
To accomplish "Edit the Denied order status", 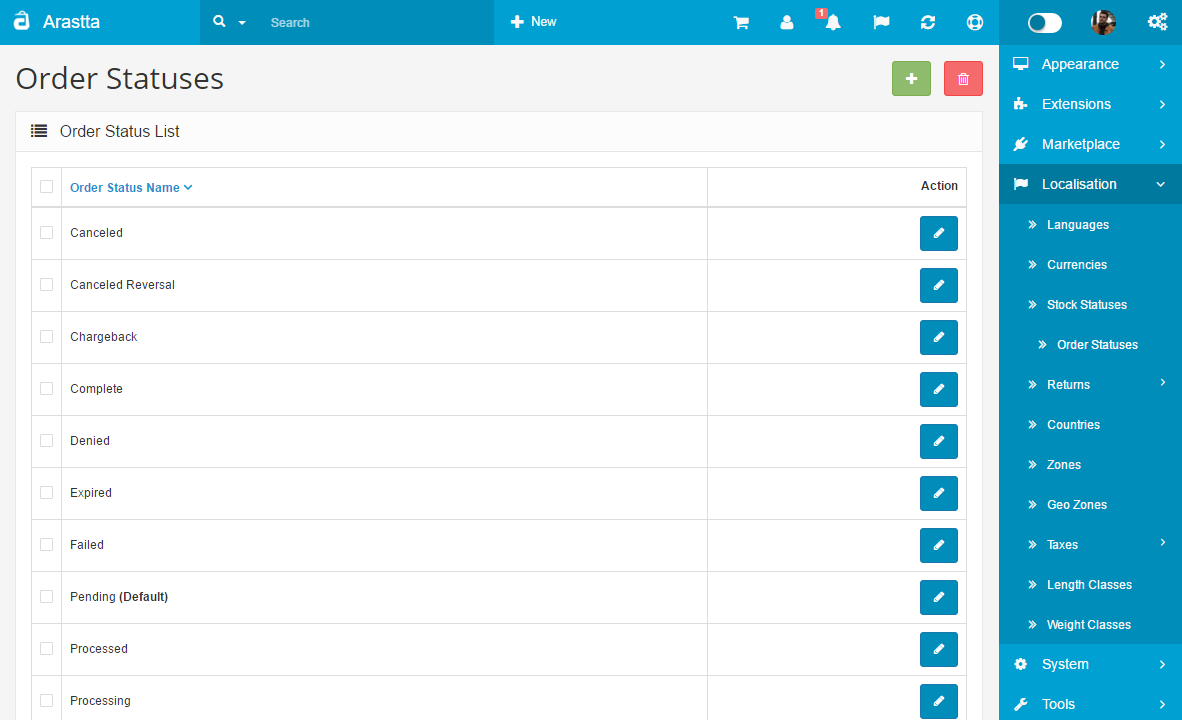I will 939,442.
